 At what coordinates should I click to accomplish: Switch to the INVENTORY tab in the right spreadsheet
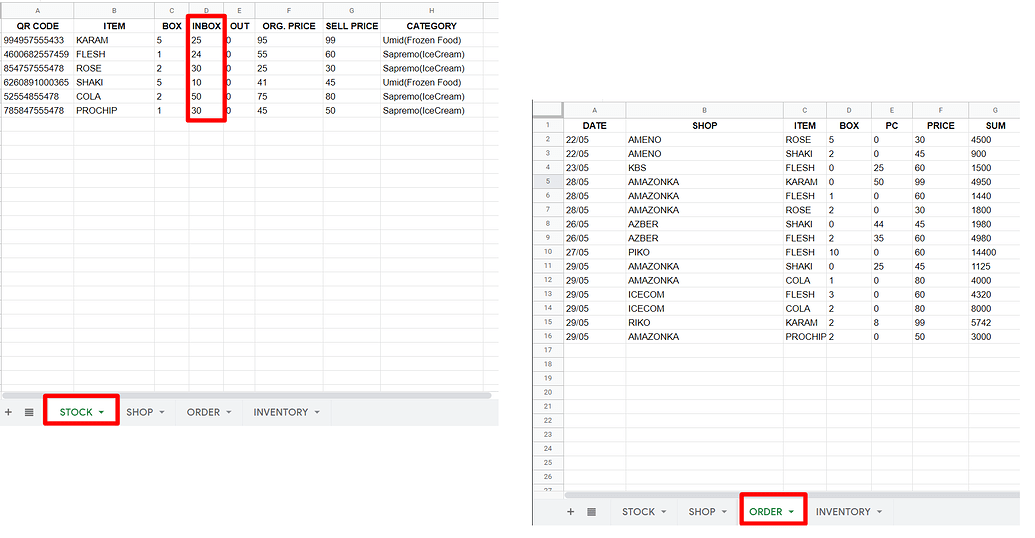(842, 512)
